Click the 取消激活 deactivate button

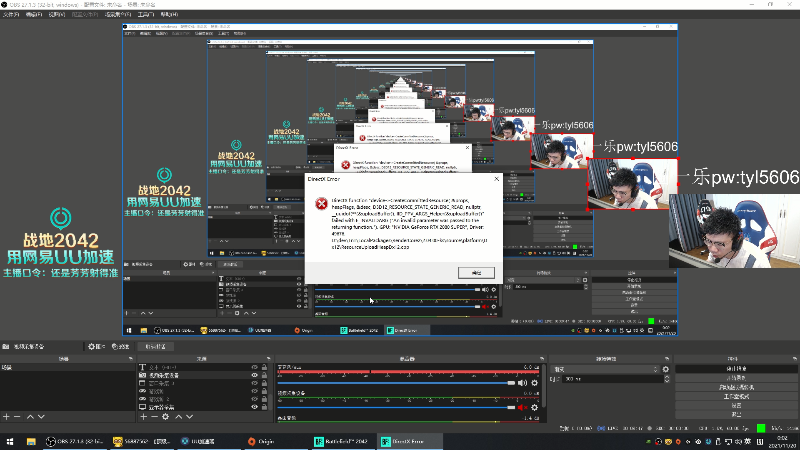pyautogui.click(x=156, y=346)
